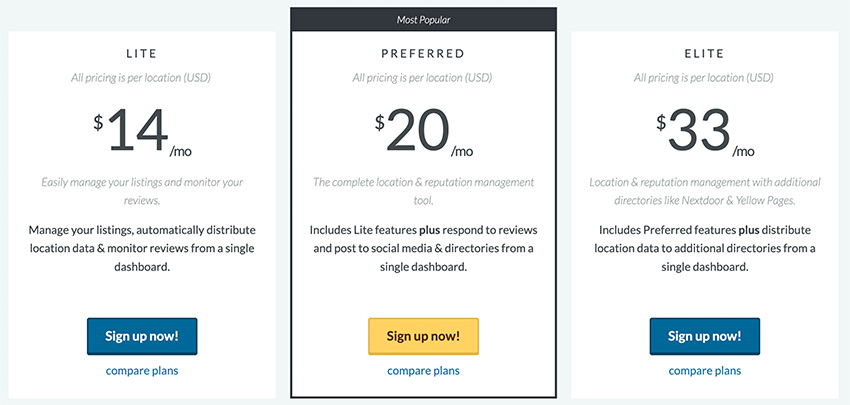
Task: Click the Includes Lite features description paragraph
Action: [x=423, y=248]
